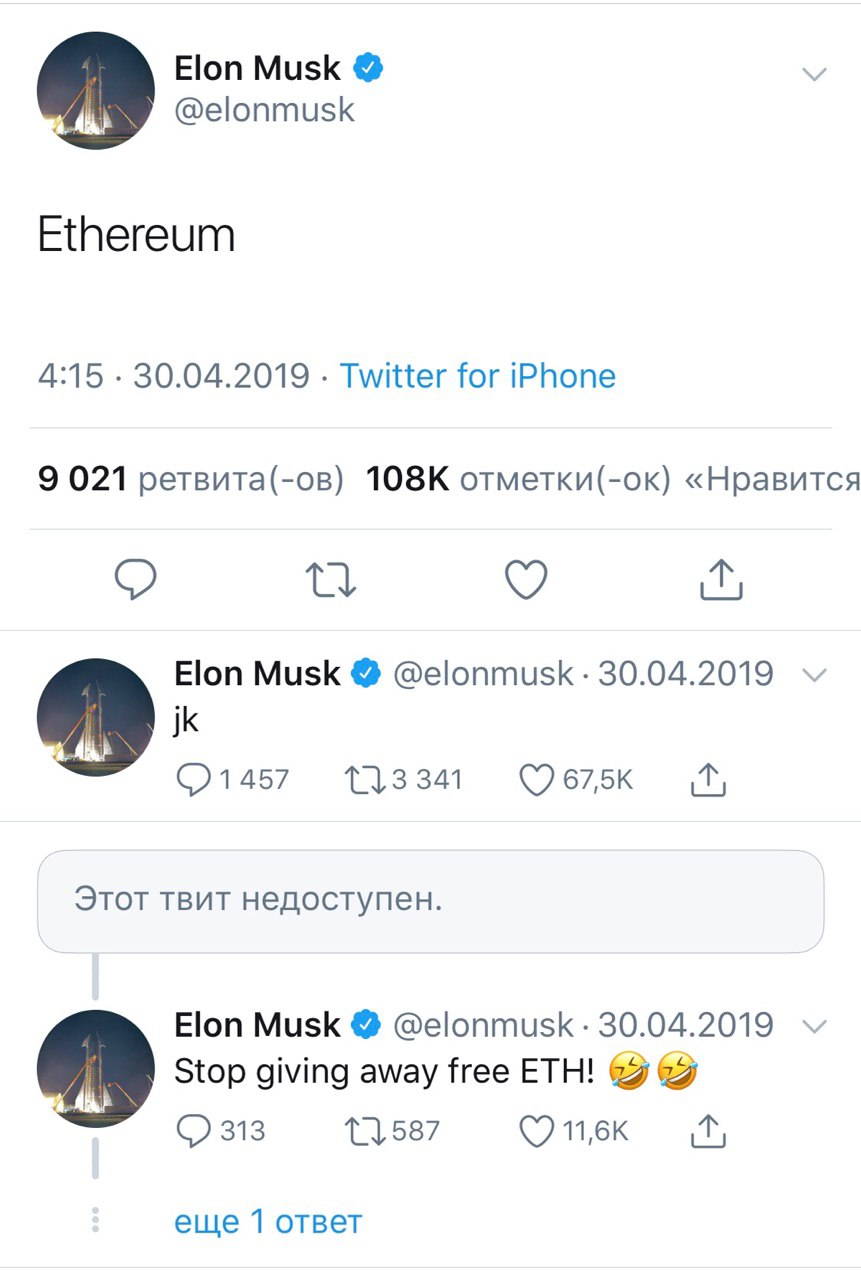Share the "Stop giving away free ETH!" tweet

708,1131
